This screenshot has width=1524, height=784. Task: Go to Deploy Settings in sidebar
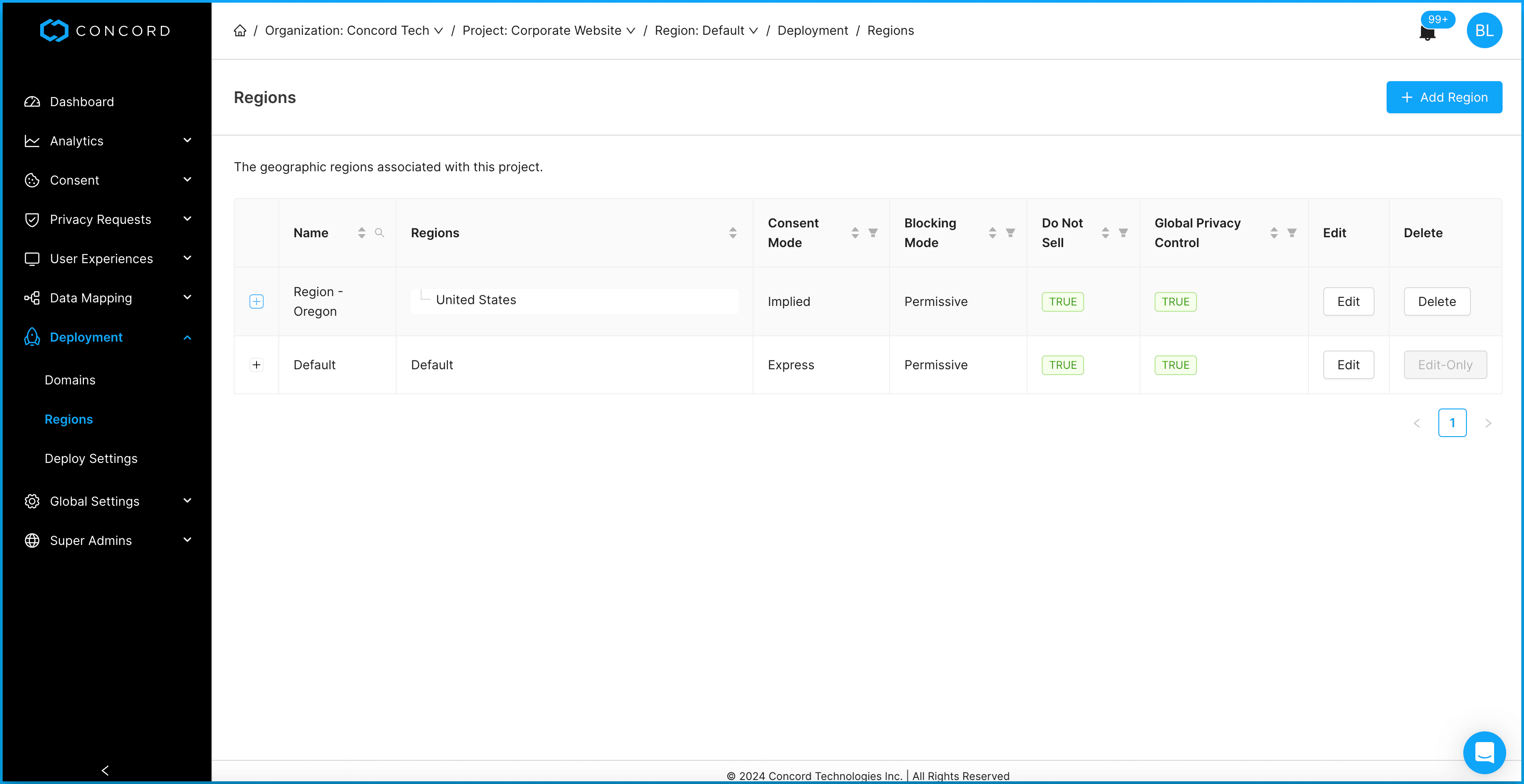pos(91,459)
